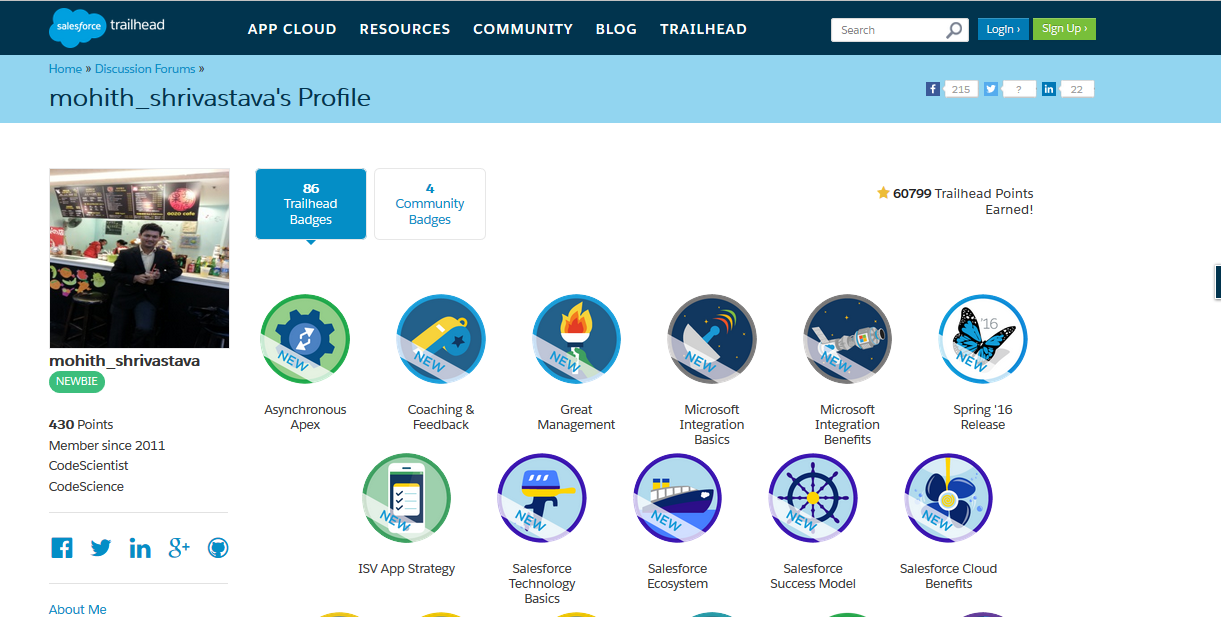Click the Great Management badge title

[x=576, y=417]
